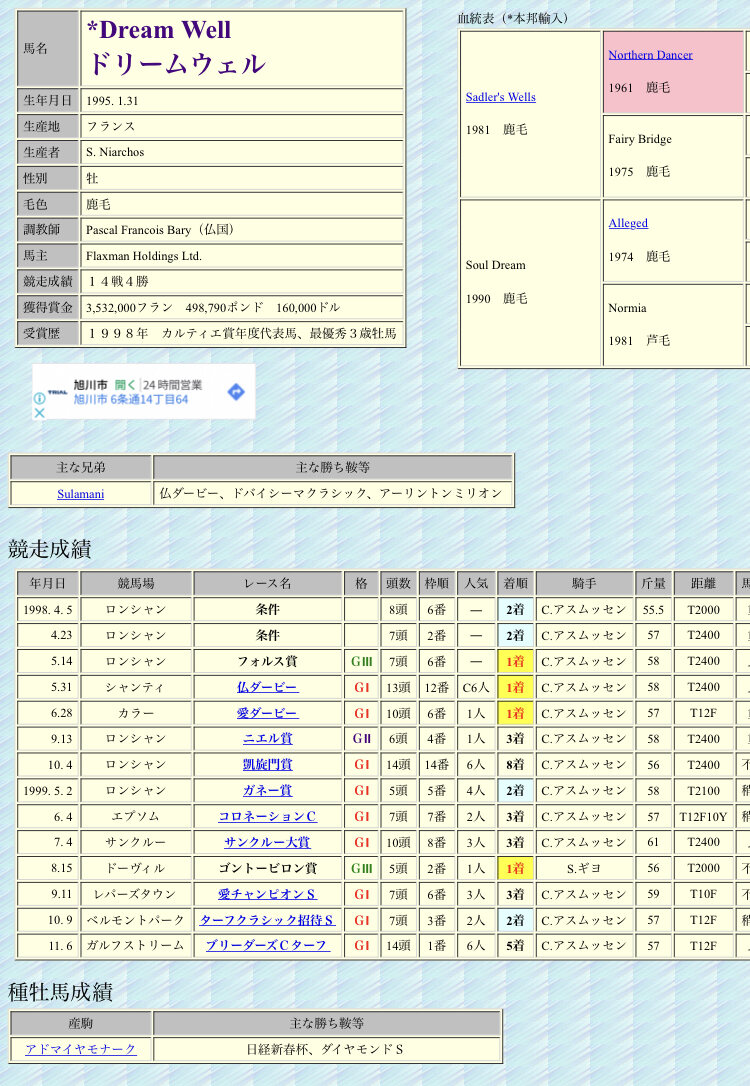Screen dimensions: 750x1086
Task: Click the blue directions arrow icon in ad
Action: [x=235, y=392]
